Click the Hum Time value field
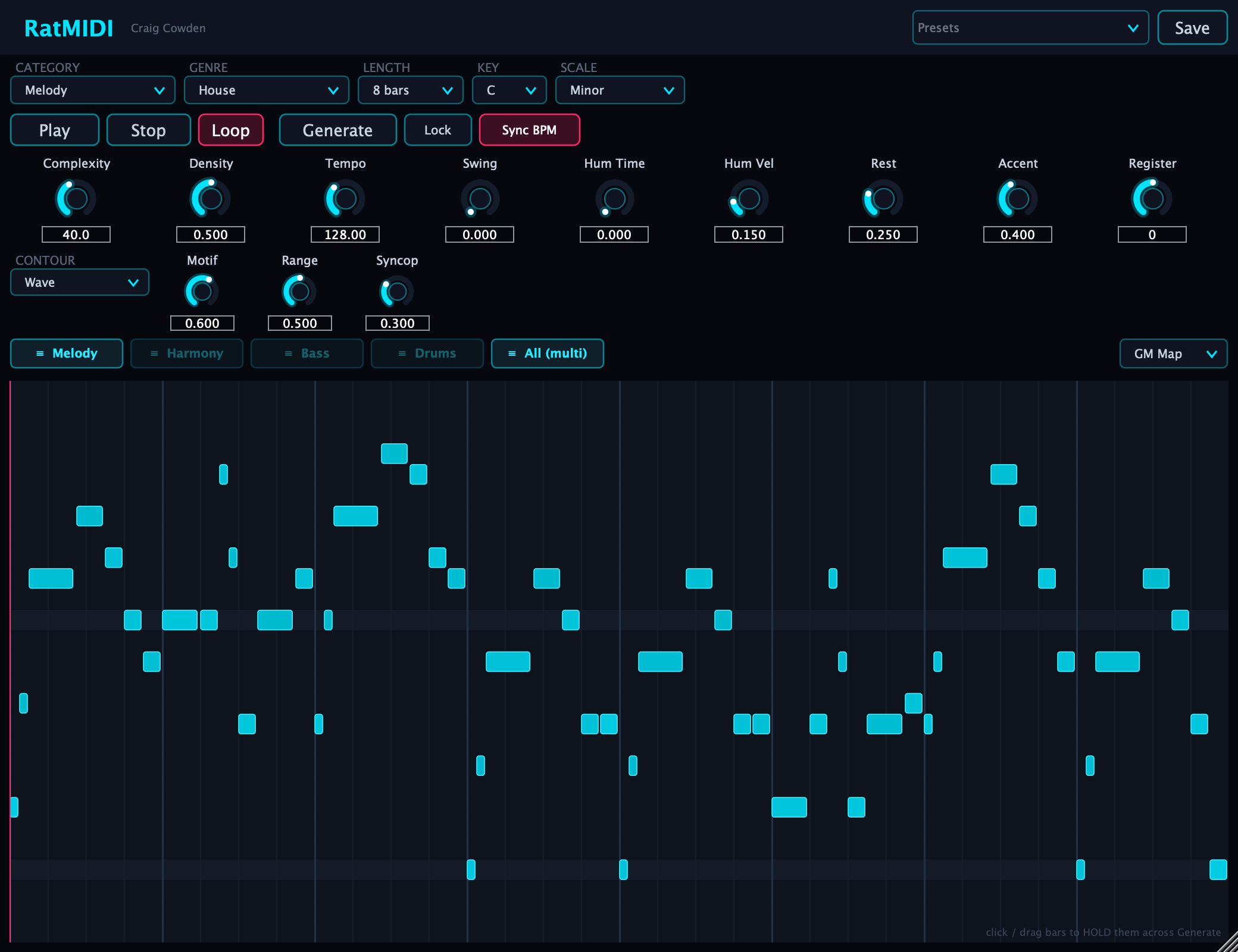 click(614, 234)
